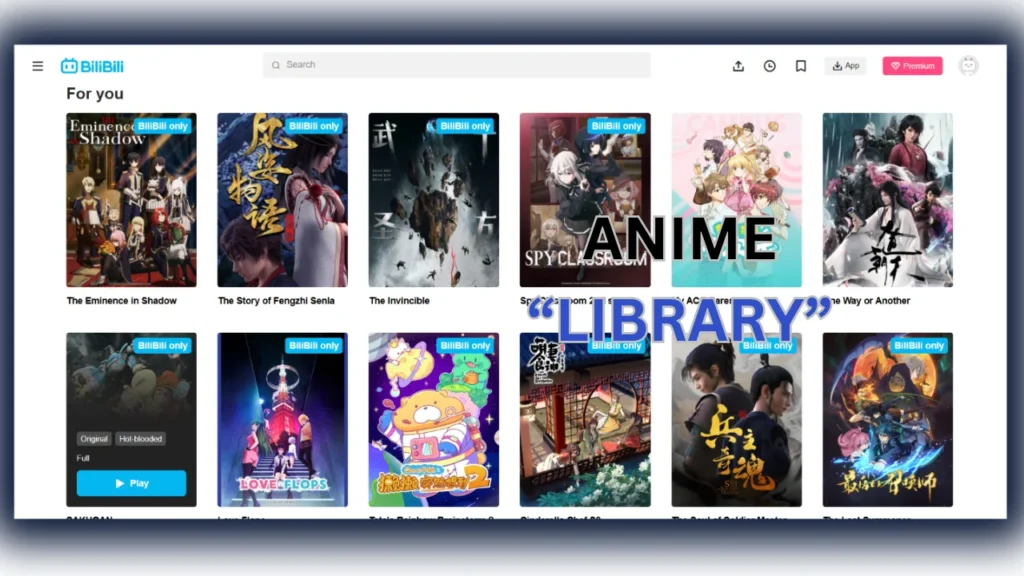Open the BiliBili only badge on The Invincible
Image resolution: width=1024 pixels, height=576 pixels.
466,126
